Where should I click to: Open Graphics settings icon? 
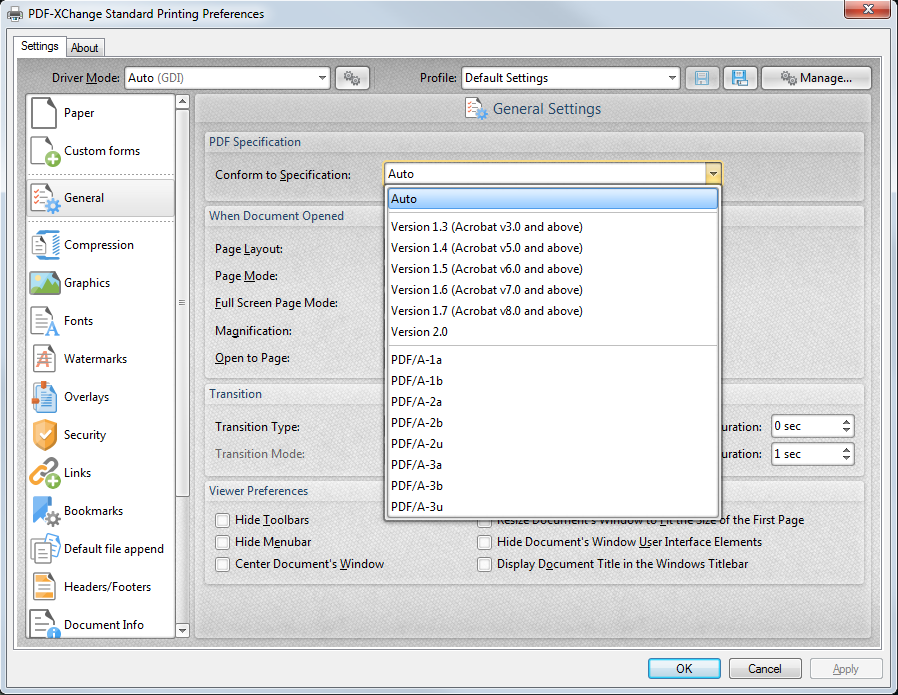coord(45,283)
